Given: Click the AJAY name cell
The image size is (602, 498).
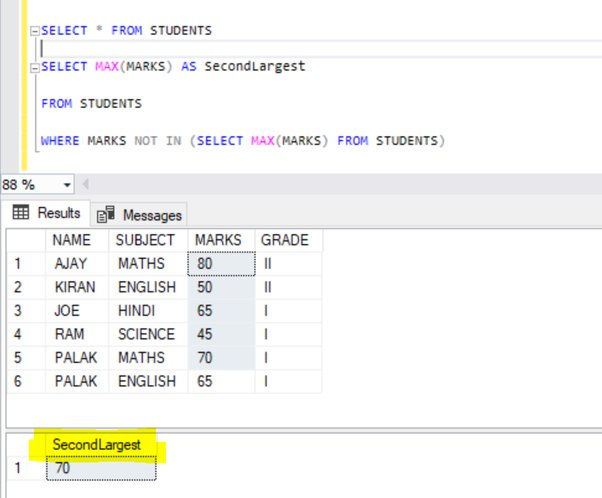Looking at the screenshot, I should click(77, 264).
